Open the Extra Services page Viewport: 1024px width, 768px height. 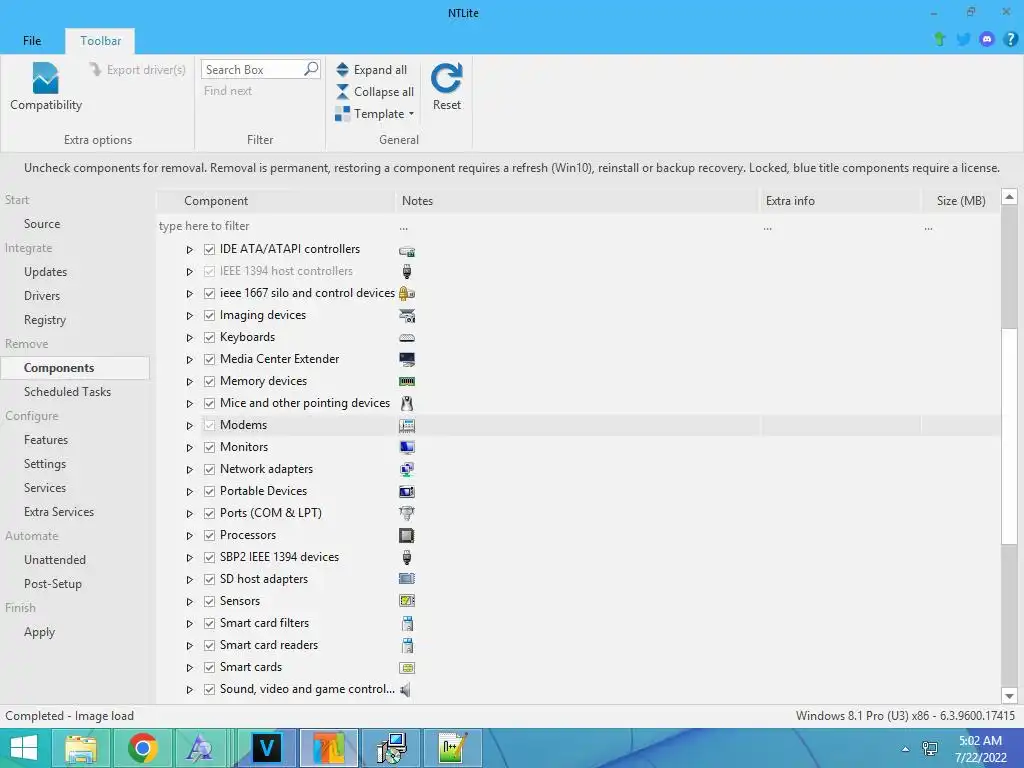[59, 512]
